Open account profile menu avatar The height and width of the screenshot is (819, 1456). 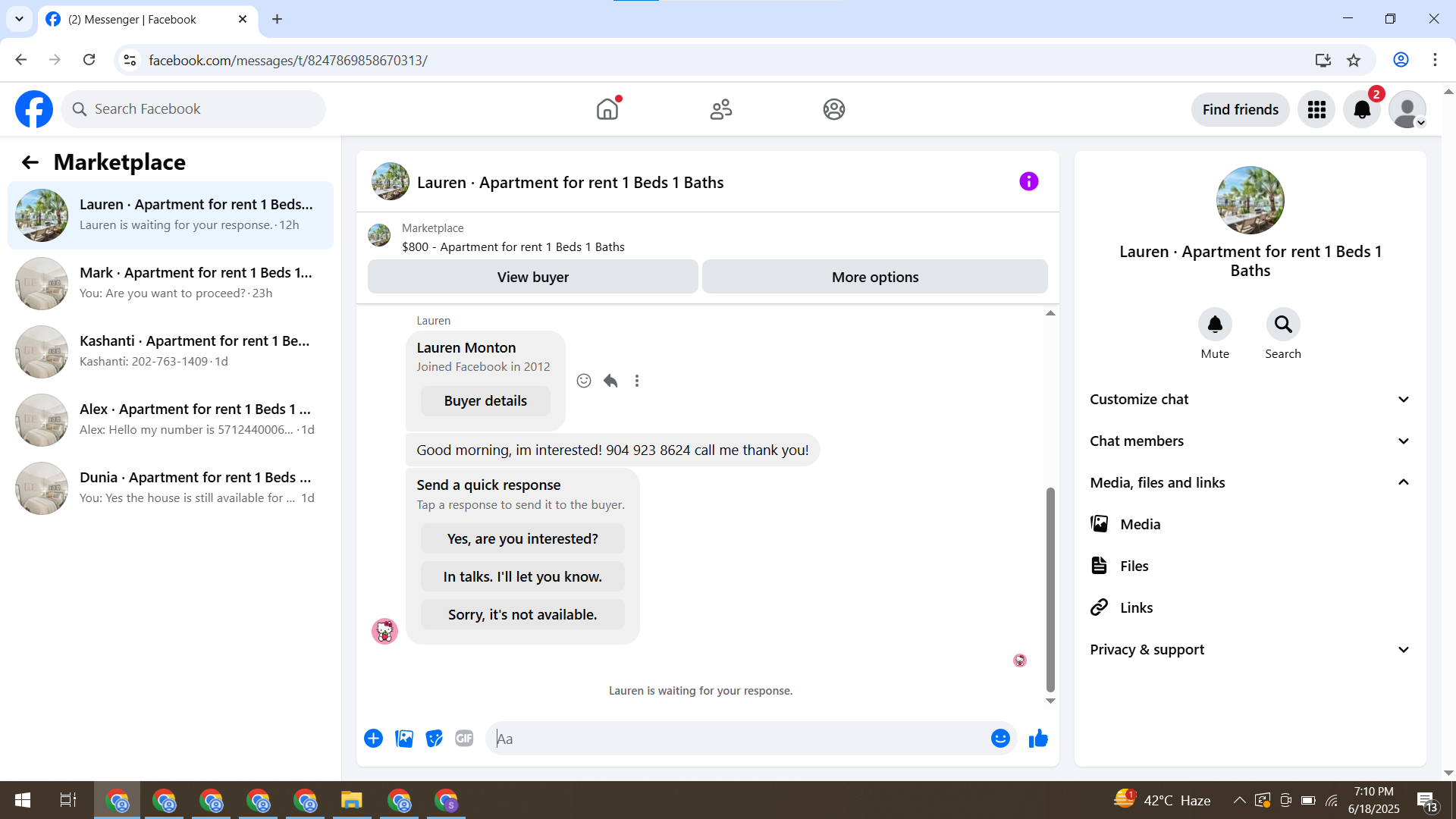(1407, 109)
